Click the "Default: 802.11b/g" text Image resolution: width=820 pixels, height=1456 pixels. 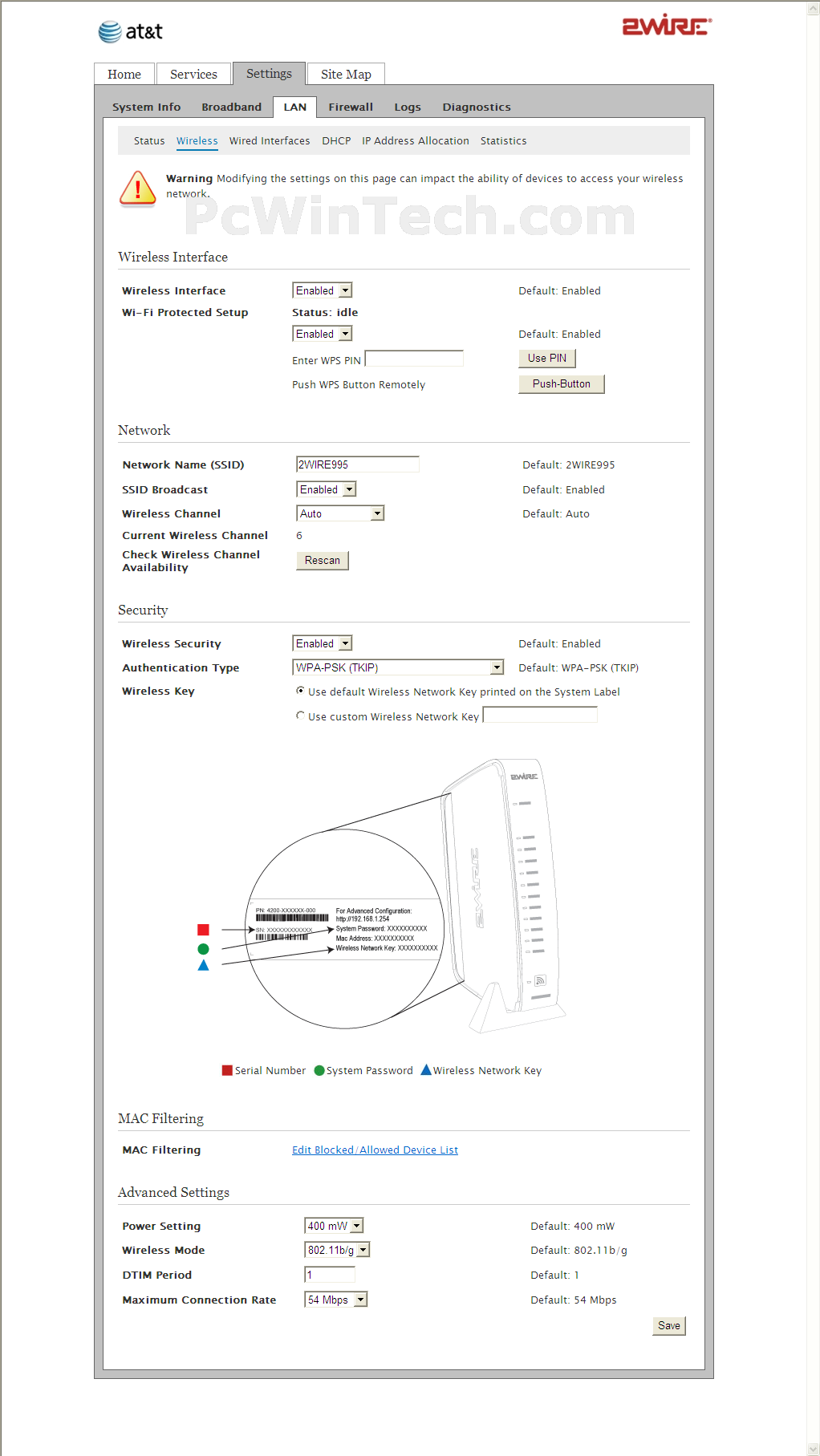click(x=578, y=1250)
